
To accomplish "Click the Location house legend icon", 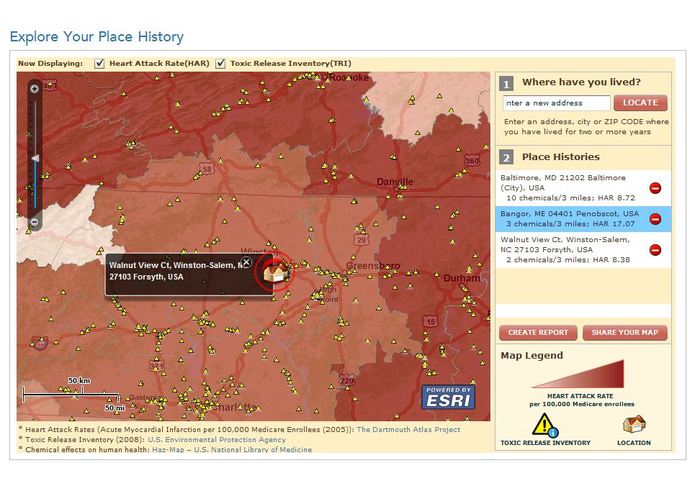I will [634, 424].
